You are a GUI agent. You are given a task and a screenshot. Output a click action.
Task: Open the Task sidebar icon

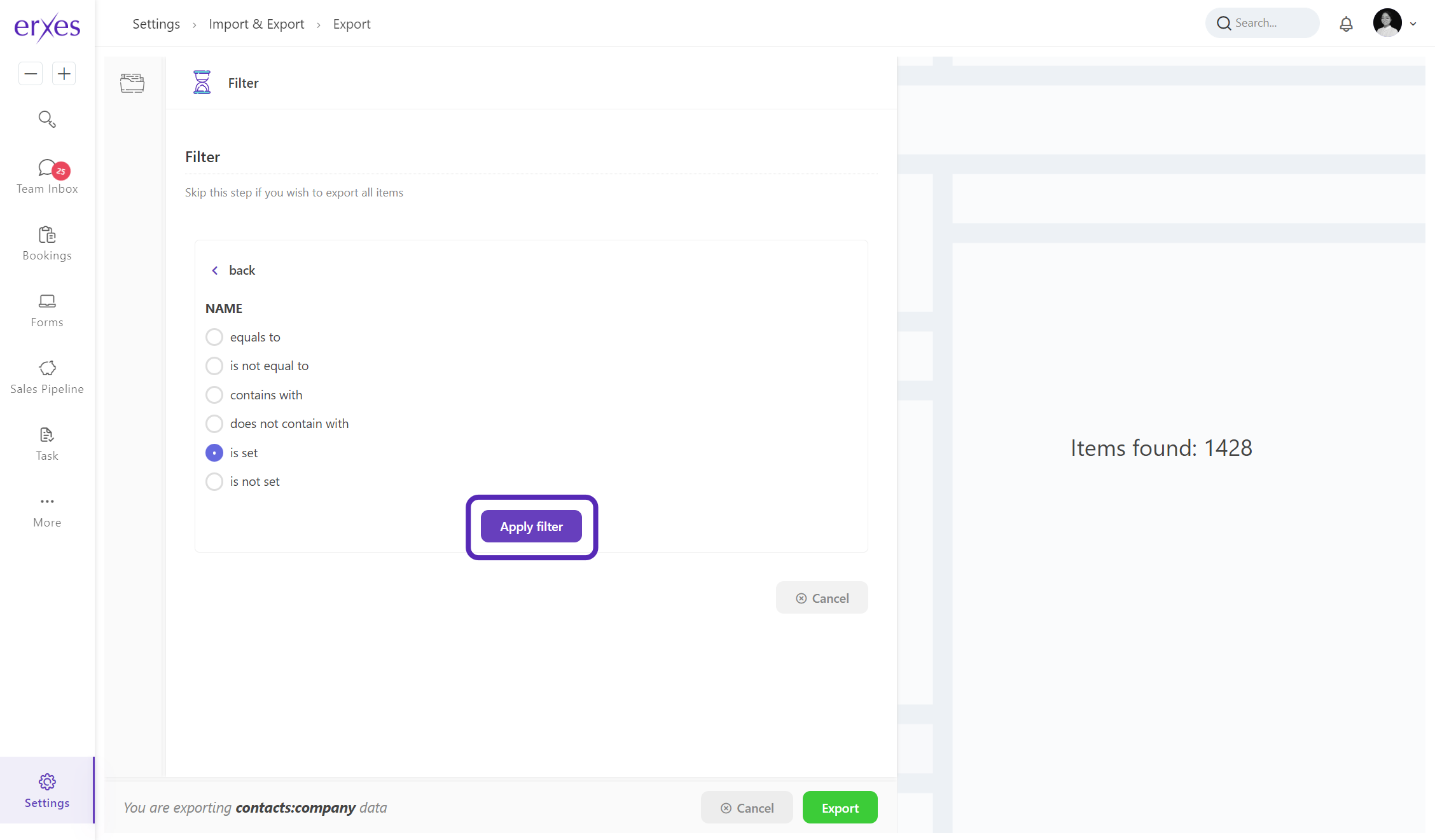[x=47, y=435]
